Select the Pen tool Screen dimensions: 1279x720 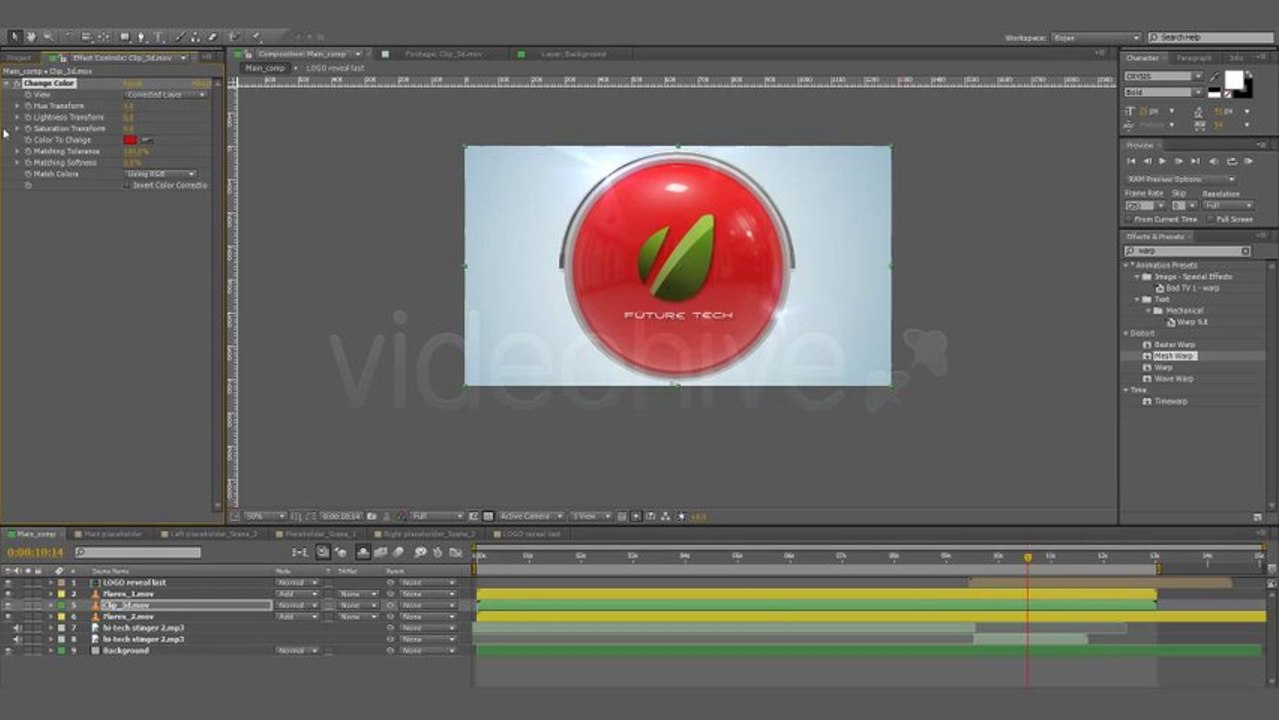141,37
